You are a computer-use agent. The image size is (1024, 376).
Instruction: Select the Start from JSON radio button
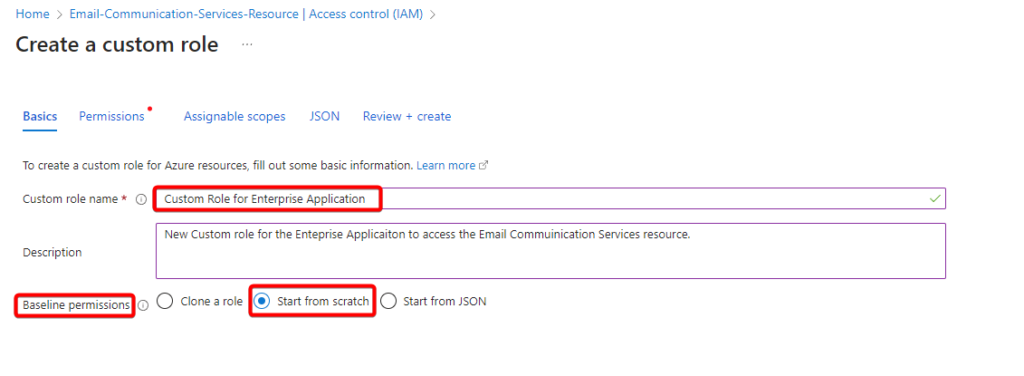click(389, 302)
